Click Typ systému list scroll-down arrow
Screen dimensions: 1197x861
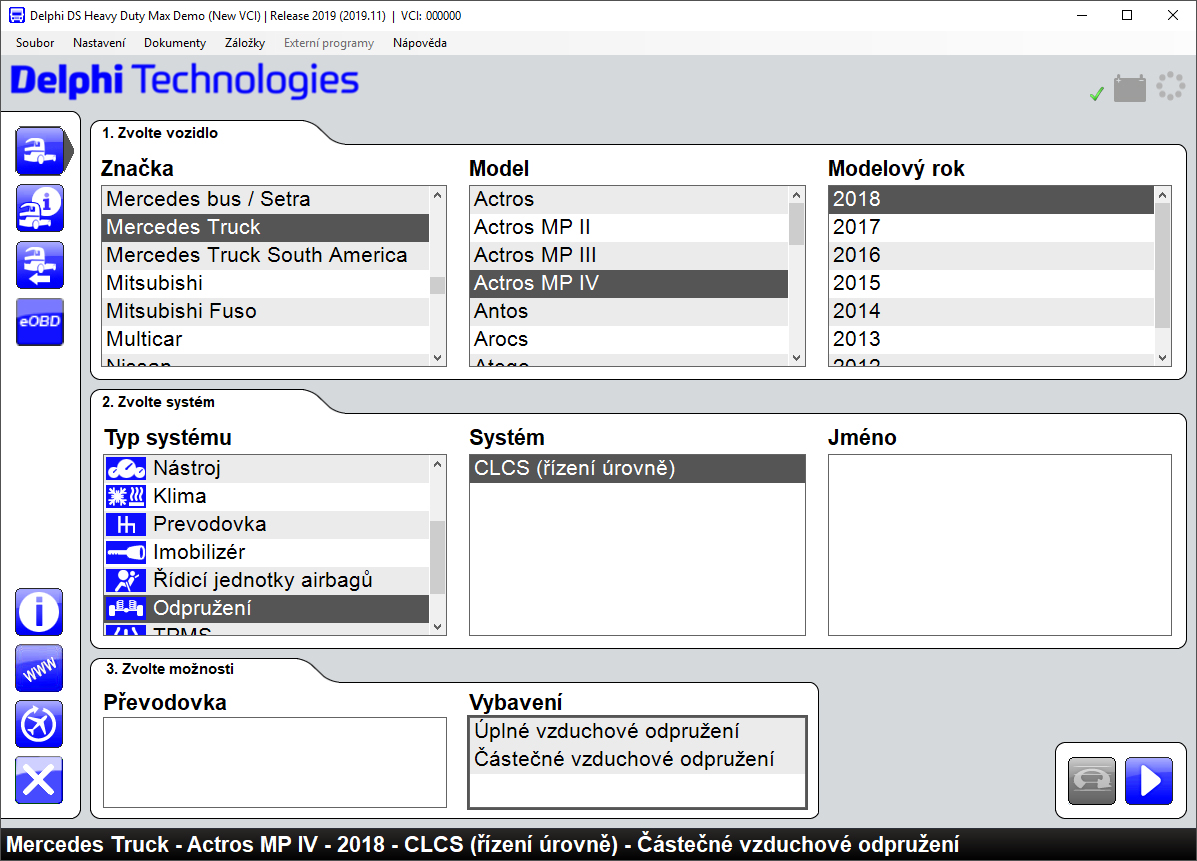click(x=437, y=627)
